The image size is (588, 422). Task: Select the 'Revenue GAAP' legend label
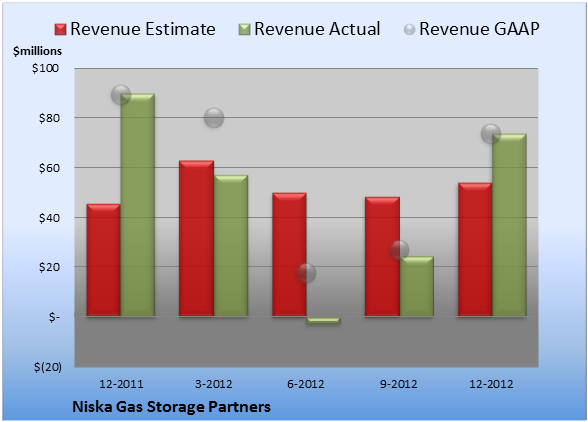pos(479,29)
